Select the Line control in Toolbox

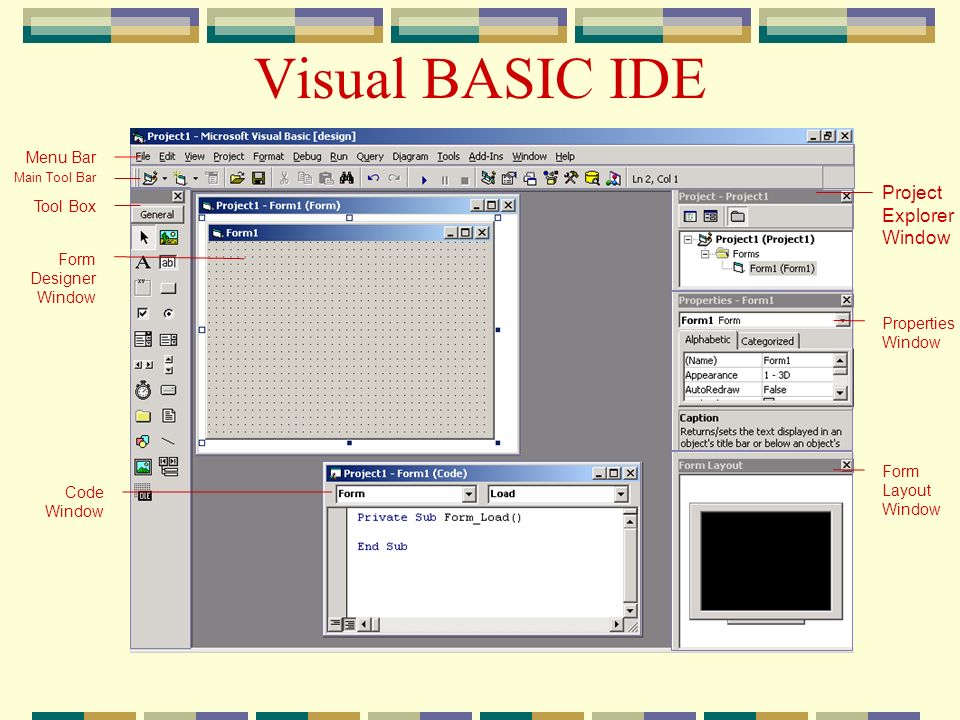point(168,441)
